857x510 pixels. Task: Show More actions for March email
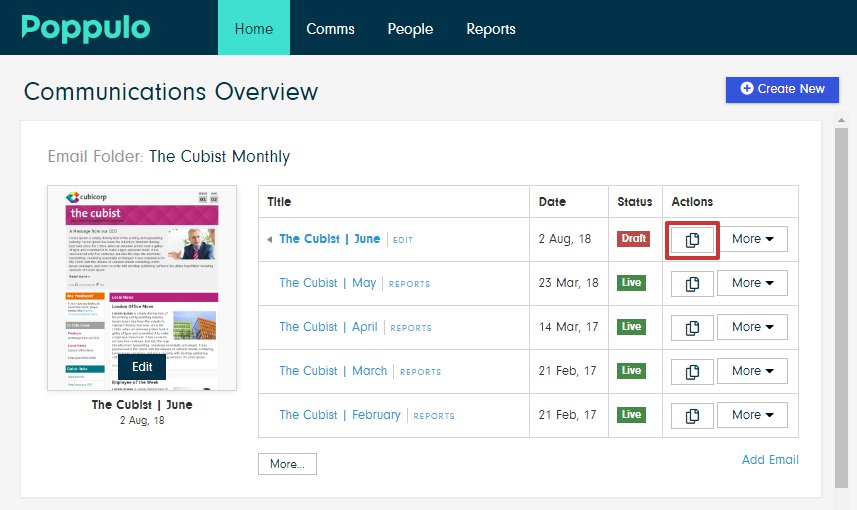tap(752, 371)
